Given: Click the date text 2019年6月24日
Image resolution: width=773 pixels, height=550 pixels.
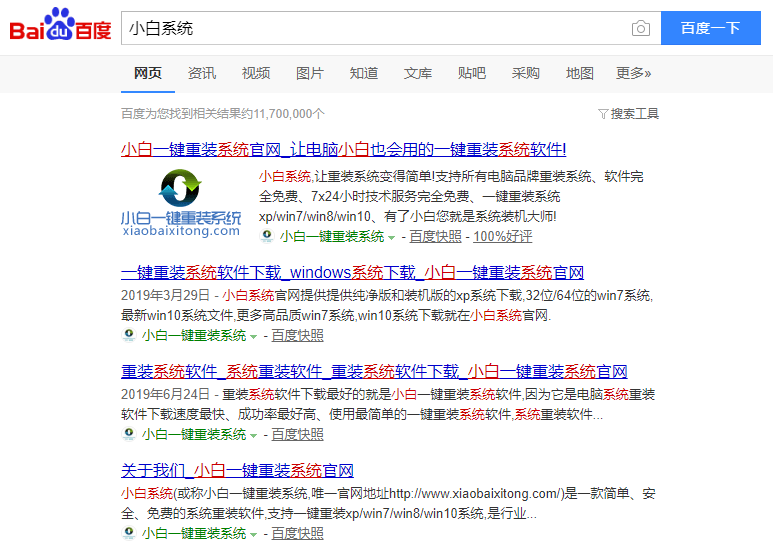Looking at the screenshot, I should pyautogui.click(x=166, y=394).
